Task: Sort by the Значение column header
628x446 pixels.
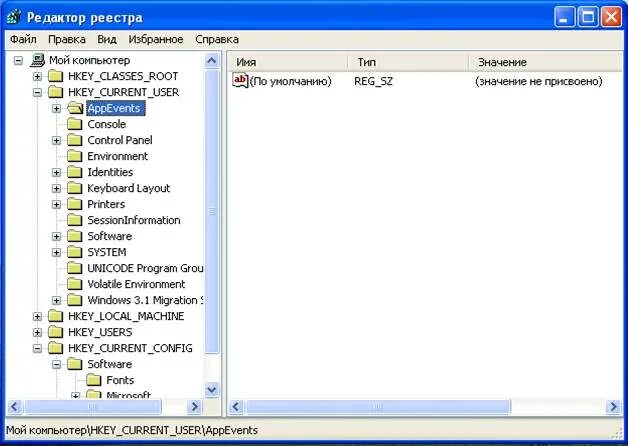Action: 545,62
